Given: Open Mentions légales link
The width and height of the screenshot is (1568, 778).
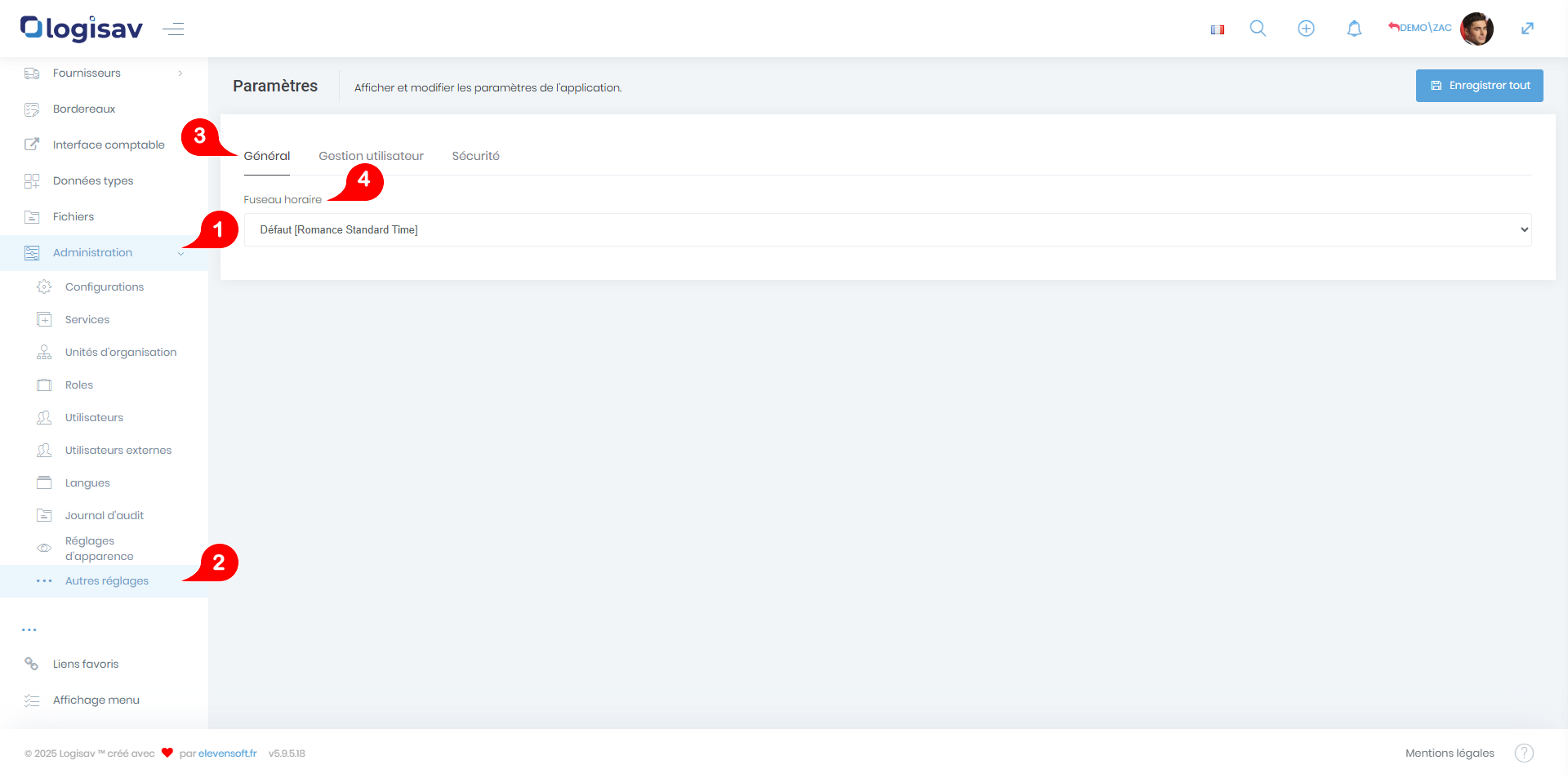Looking at the screenshot, I should (1450, 753).
